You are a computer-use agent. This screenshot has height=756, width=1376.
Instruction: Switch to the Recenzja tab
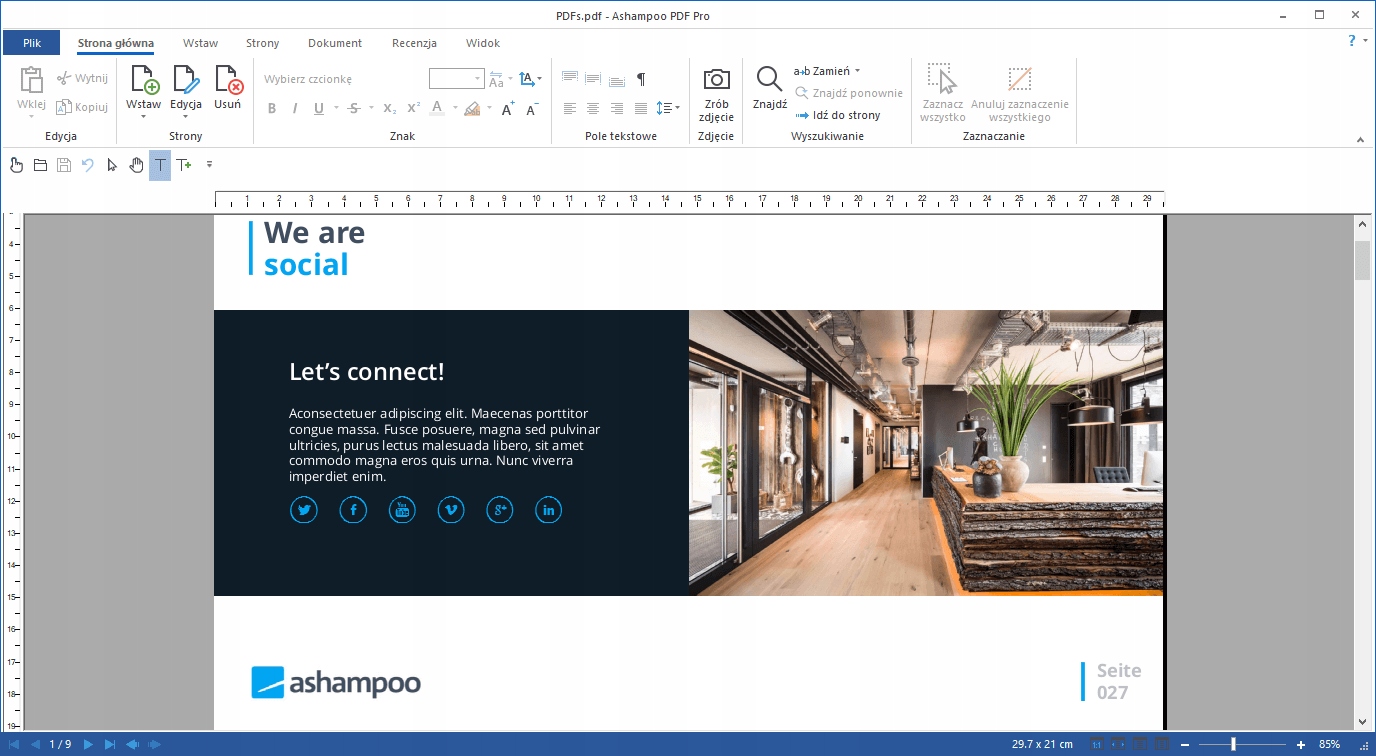tap(414, 43)
